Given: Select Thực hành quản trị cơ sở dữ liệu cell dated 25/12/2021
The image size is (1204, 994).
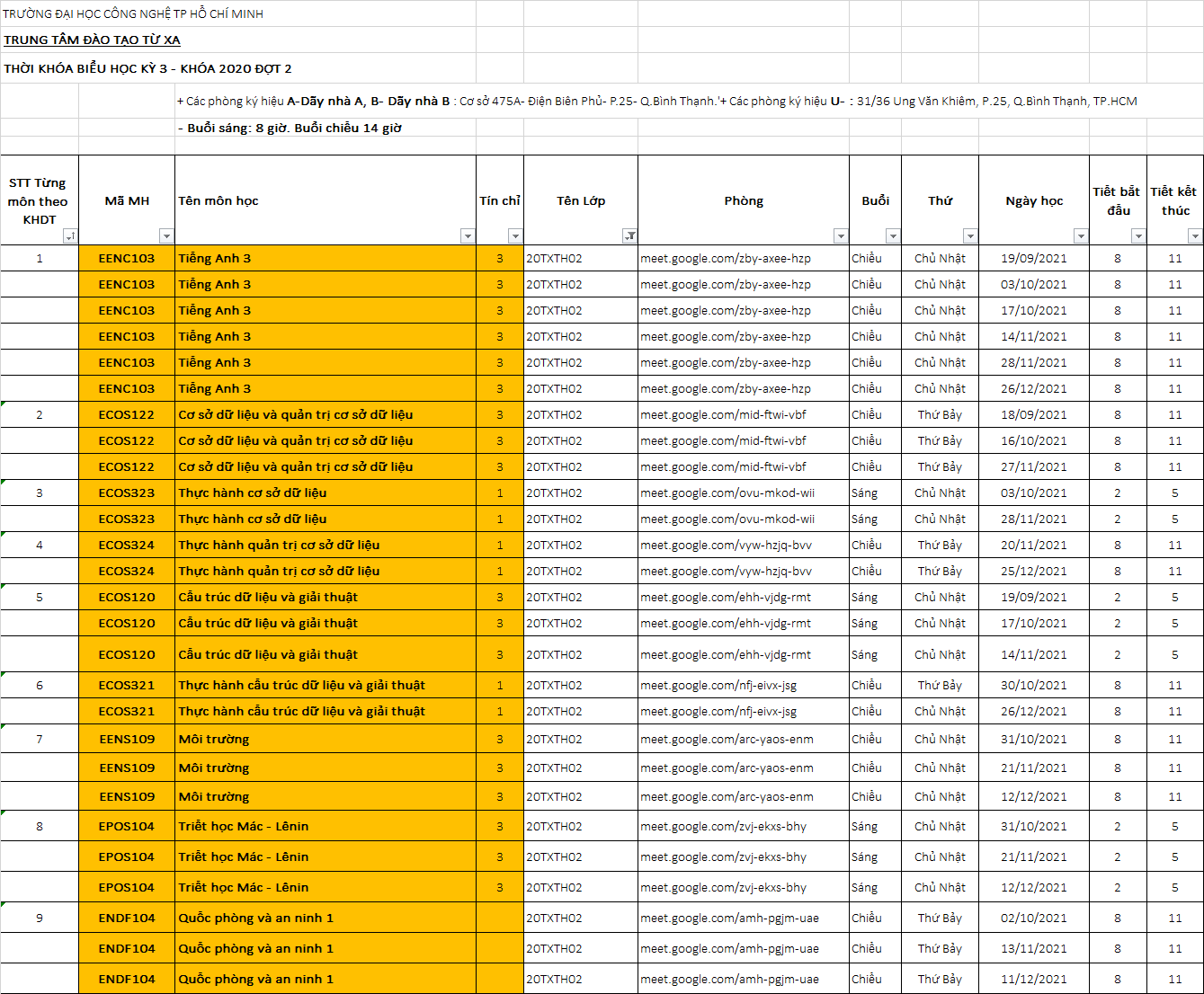Looking at the screenshot, I should coord(326,572).
